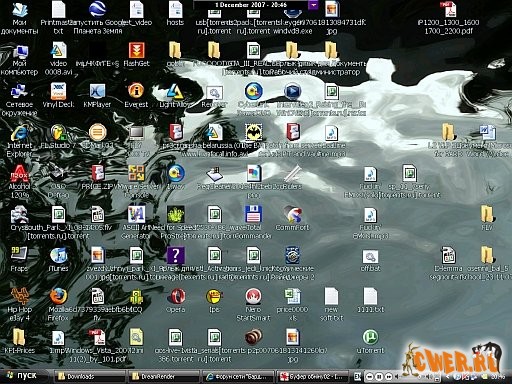Open Мой компьютер desktop icon
Image resolution: width=512 pixels, height=384 pixels.
click(x=20, y=59)
